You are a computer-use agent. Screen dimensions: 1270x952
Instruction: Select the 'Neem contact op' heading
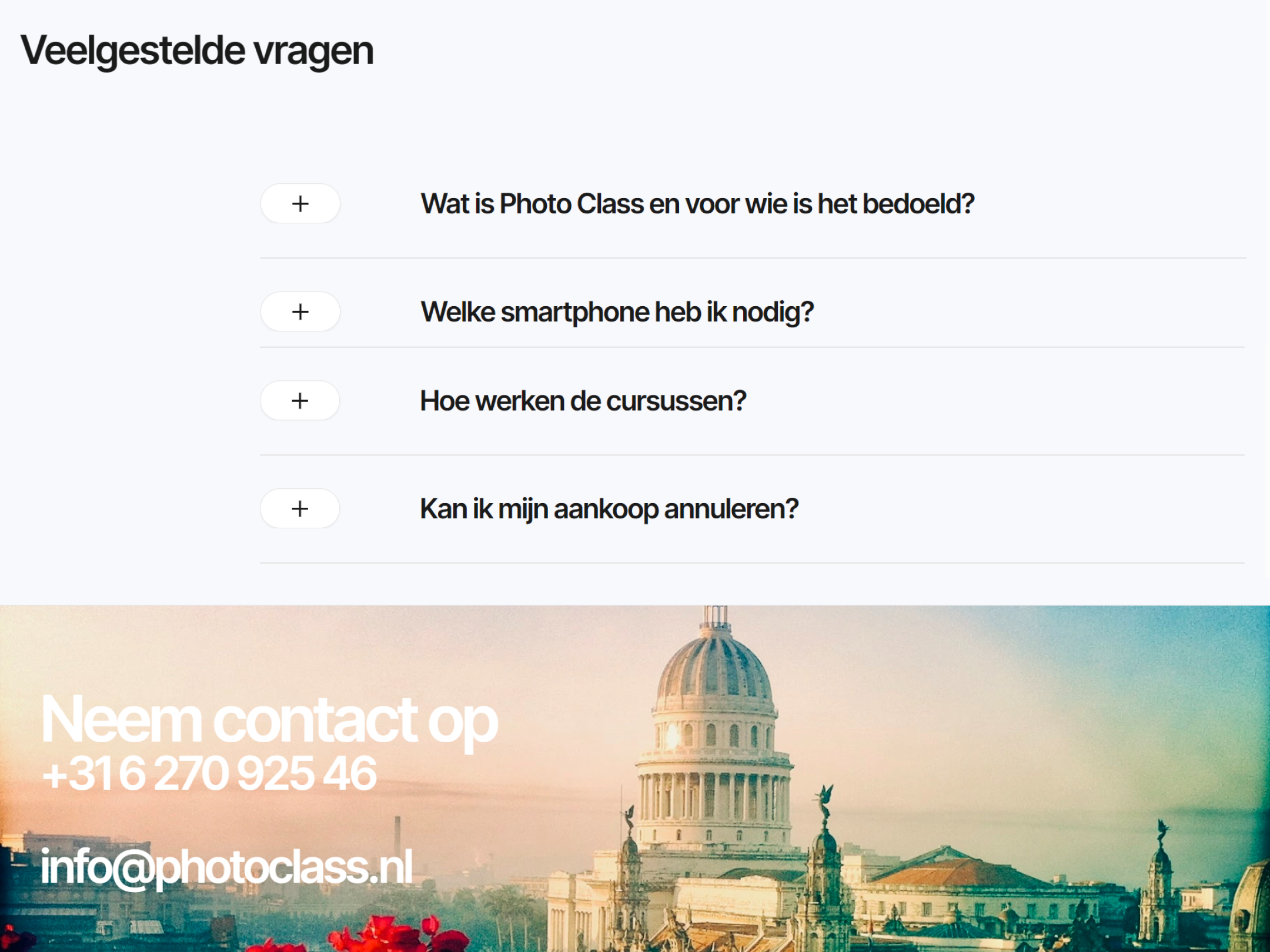(269, 722)
